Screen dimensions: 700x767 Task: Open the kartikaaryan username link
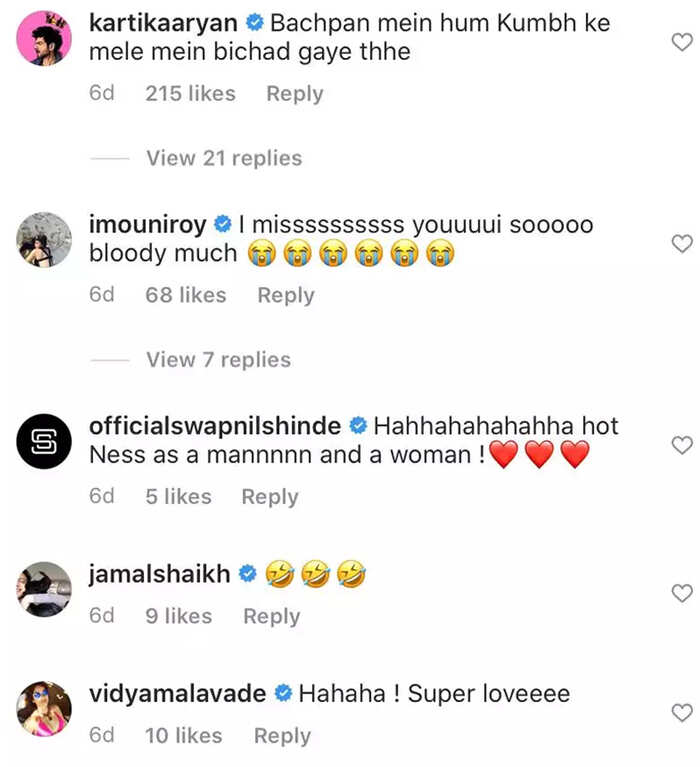(x=163, y=23)
